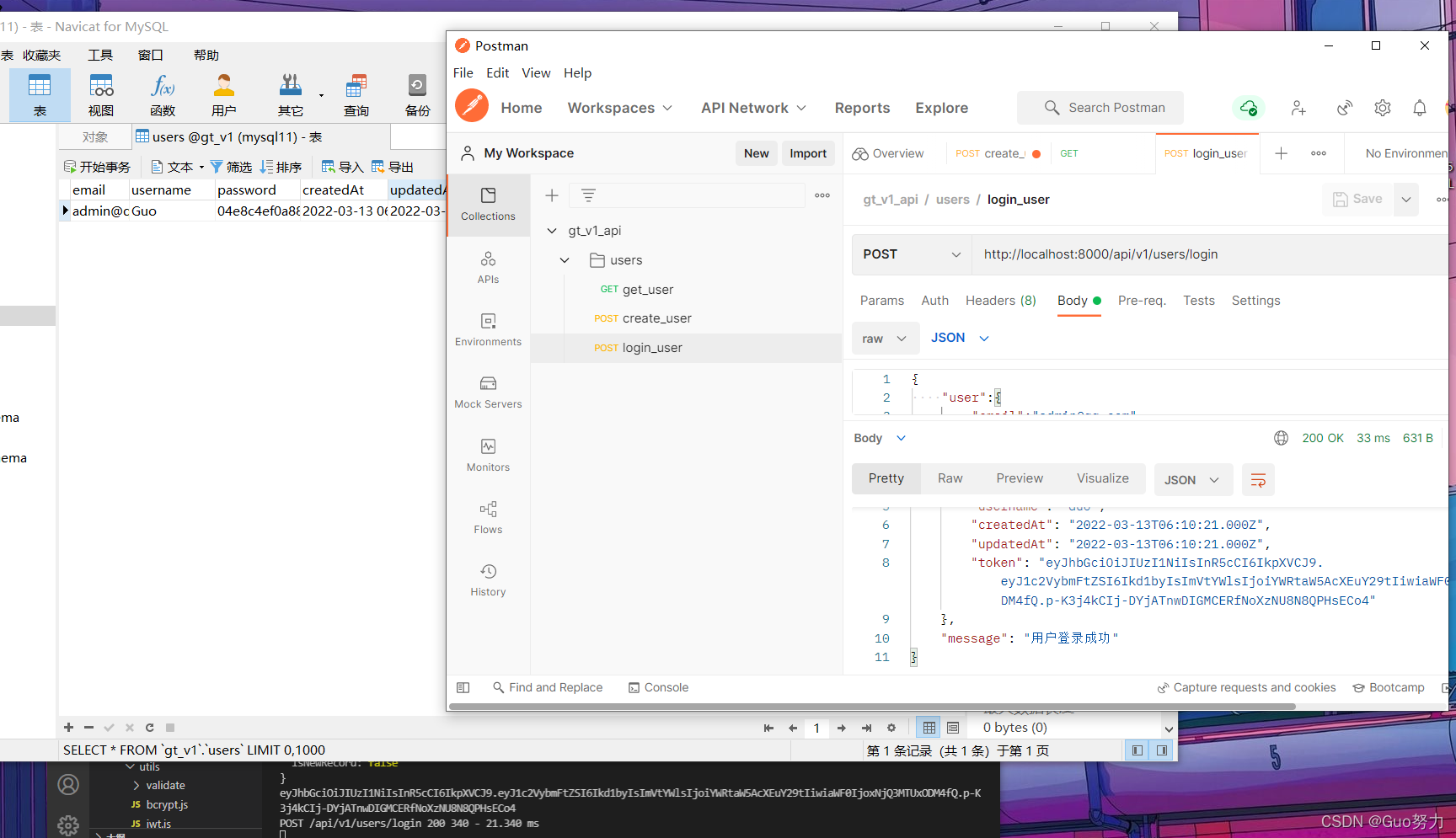Select the Raw response view tab
The height and width of the screenshot is (838, 1456).
950,478
